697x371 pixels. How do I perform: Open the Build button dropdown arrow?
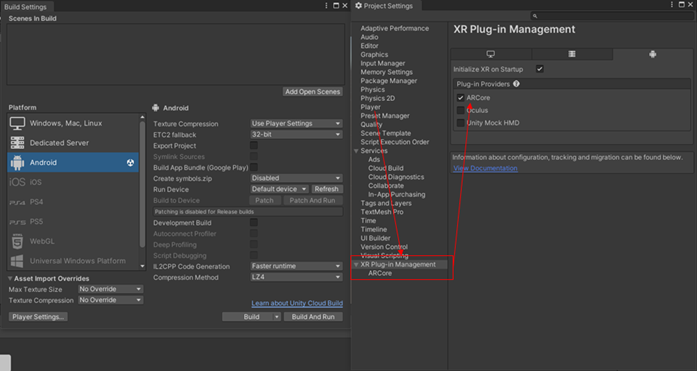[276, 317]
